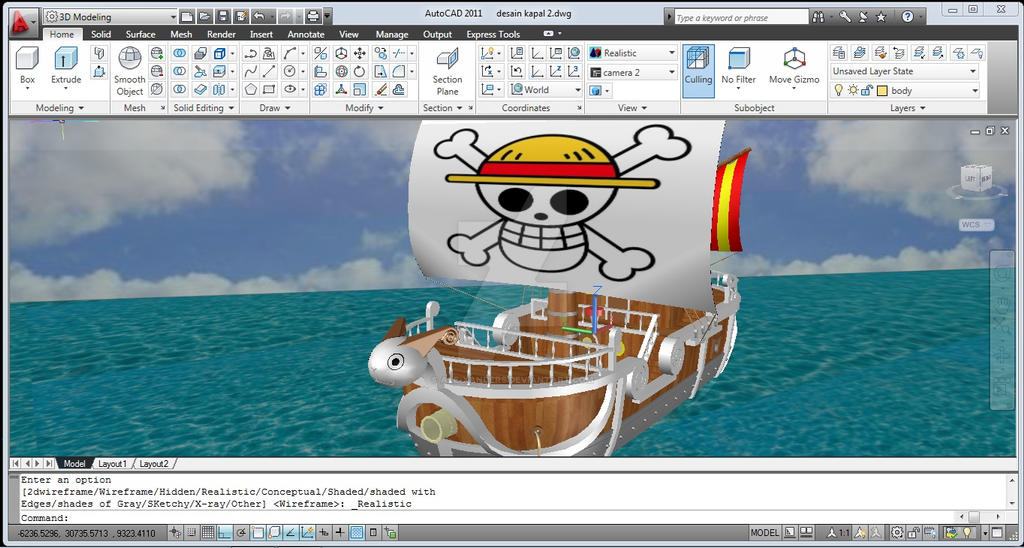Switch to the Express Tools tab
The width and height of the screenshot is (1024, 548).
coord(493,34)
